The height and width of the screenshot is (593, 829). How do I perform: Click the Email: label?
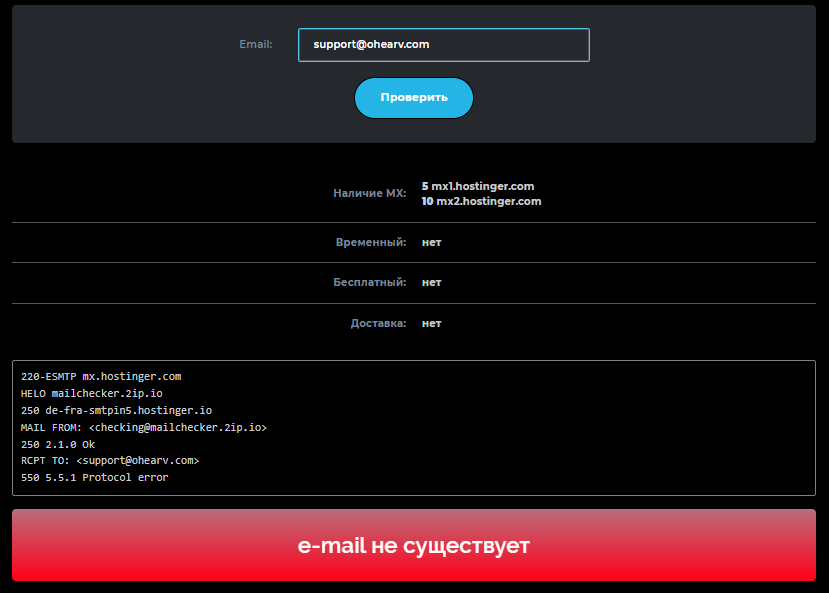click(x=255, y=44)
